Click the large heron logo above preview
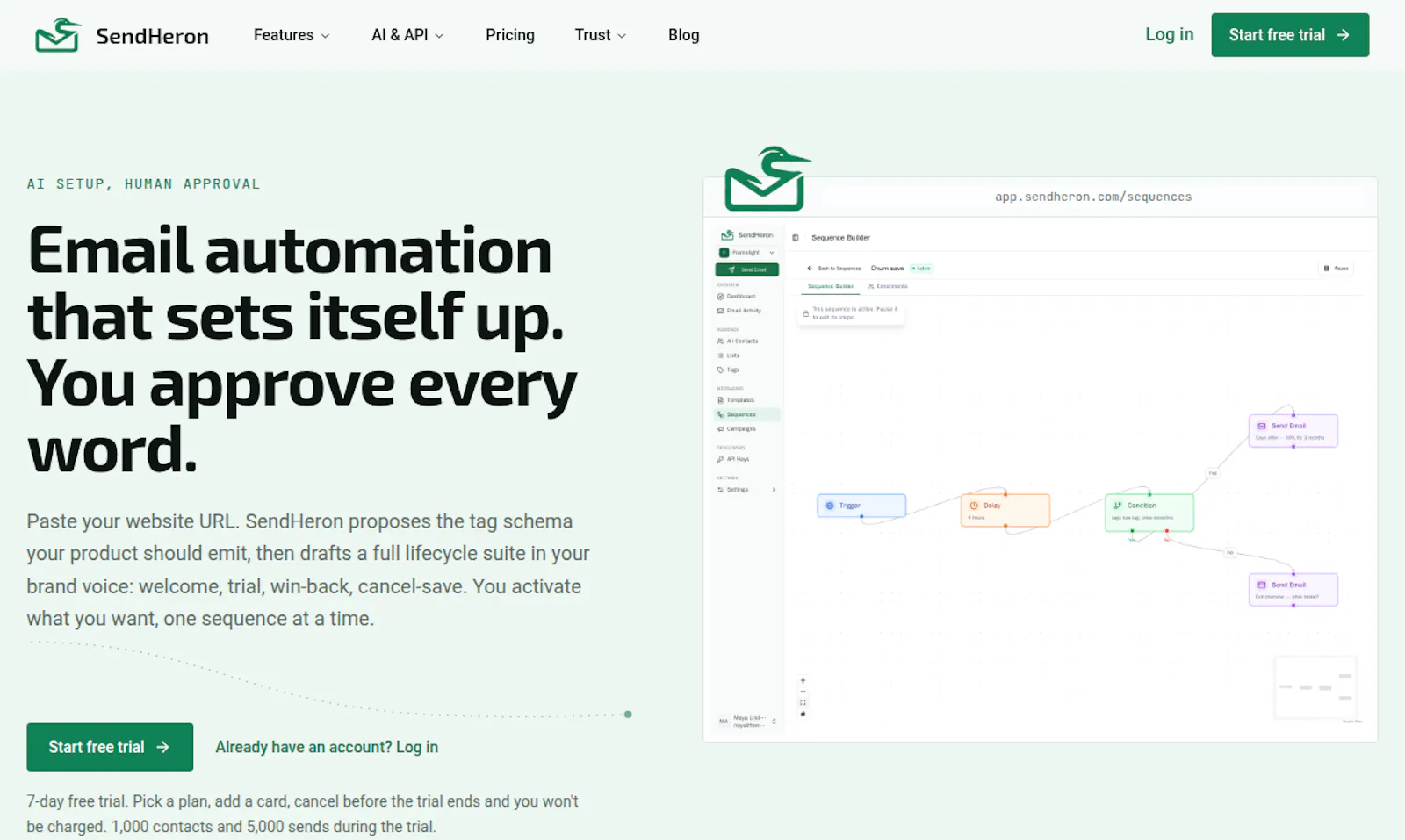The height and width of the screenshot is (840, 1405). pyautogui.click(x=767, y=178)
